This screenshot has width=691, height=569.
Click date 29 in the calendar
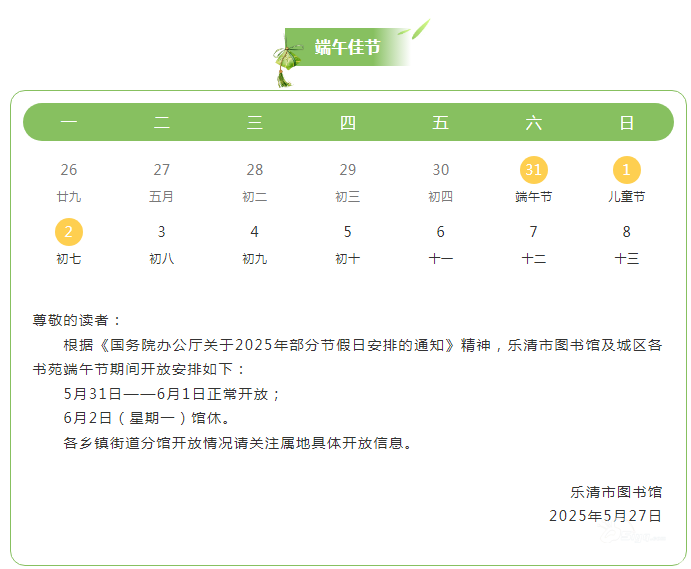click(348, 170)
